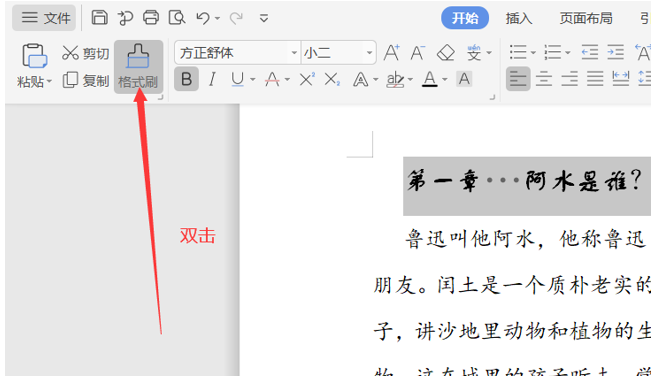Expand the highlight color dropdown
The height and width of the screenshot is (376, 652).
[x=410, y=79]
